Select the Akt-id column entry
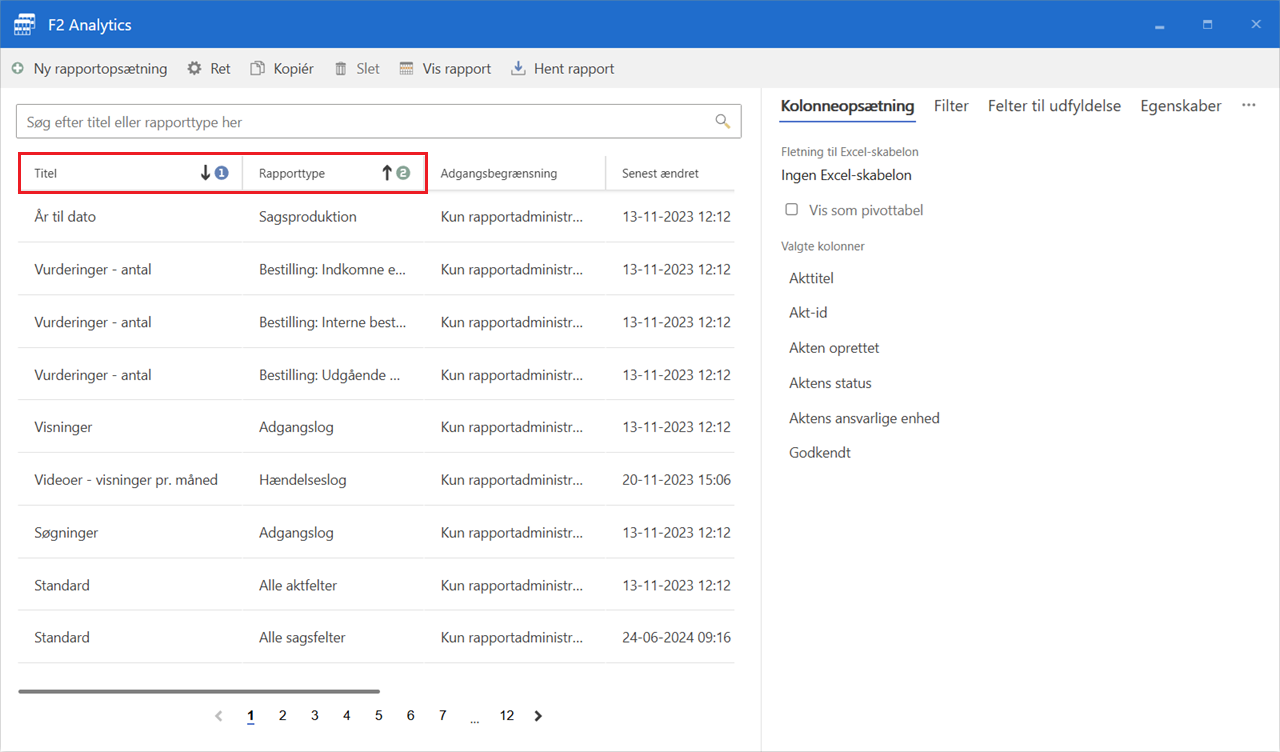This screenshot has height=752, width=1280. [808, 313]
